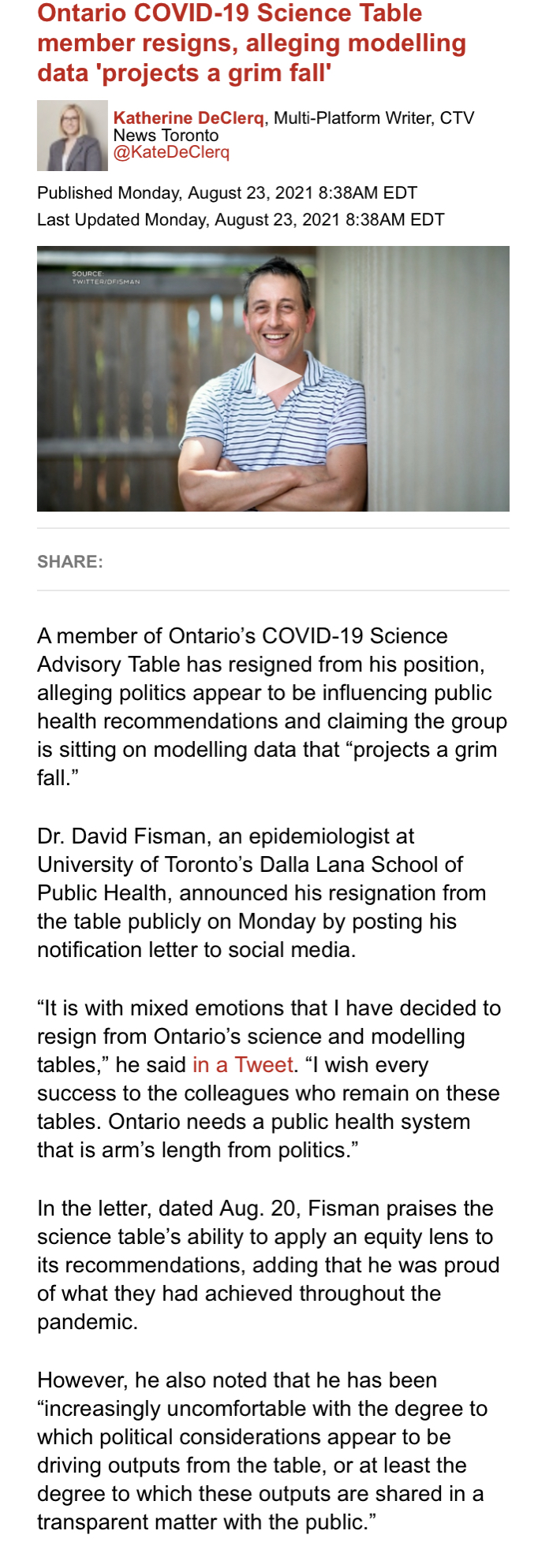This screenshot has width=549, height=1568.
Task: Click the paragraph starting "In the letter, dated"
Action: click(268, 1264)
